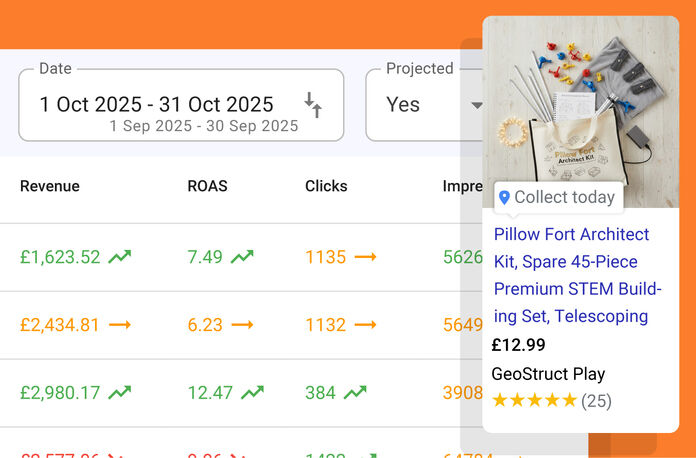Image resolution: width=696 pixels, height=458 pixels.
Task: Click flat arrow icon next to 1135 clicks
Action: pyautogui.click(x=365, y=257)
